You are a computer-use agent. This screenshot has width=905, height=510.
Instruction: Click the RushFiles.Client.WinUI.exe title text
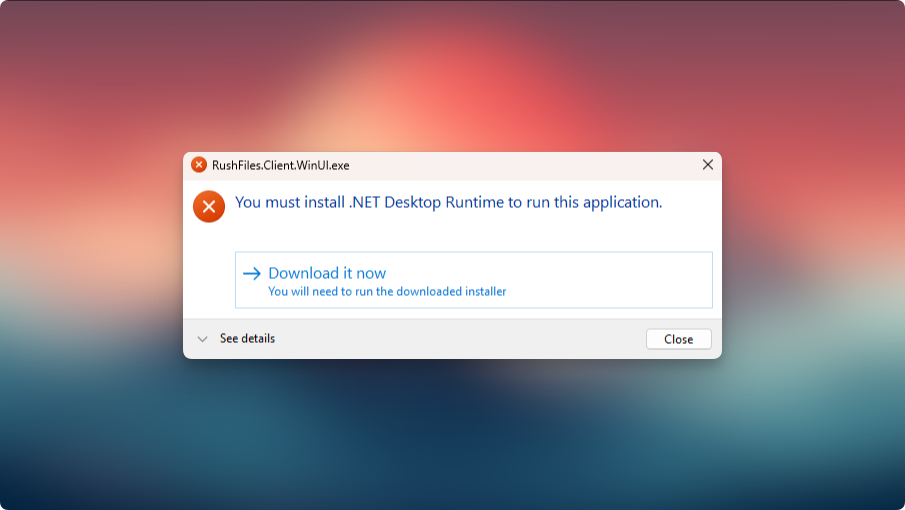[281, 166]
